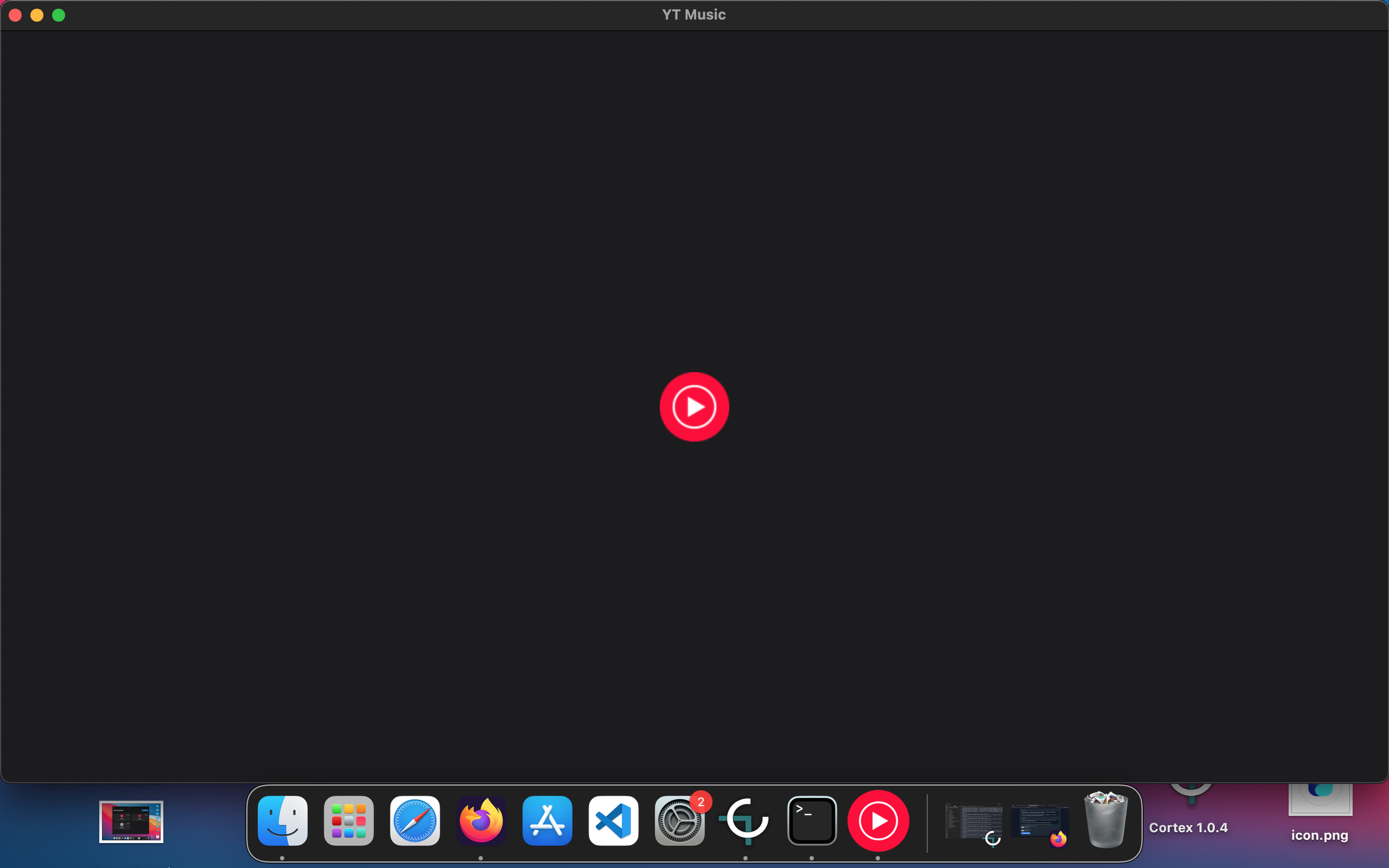Restore the minimized window with Cortex badge
The width and height of the screenshot is (1389, 868).
tap(973, 822)
